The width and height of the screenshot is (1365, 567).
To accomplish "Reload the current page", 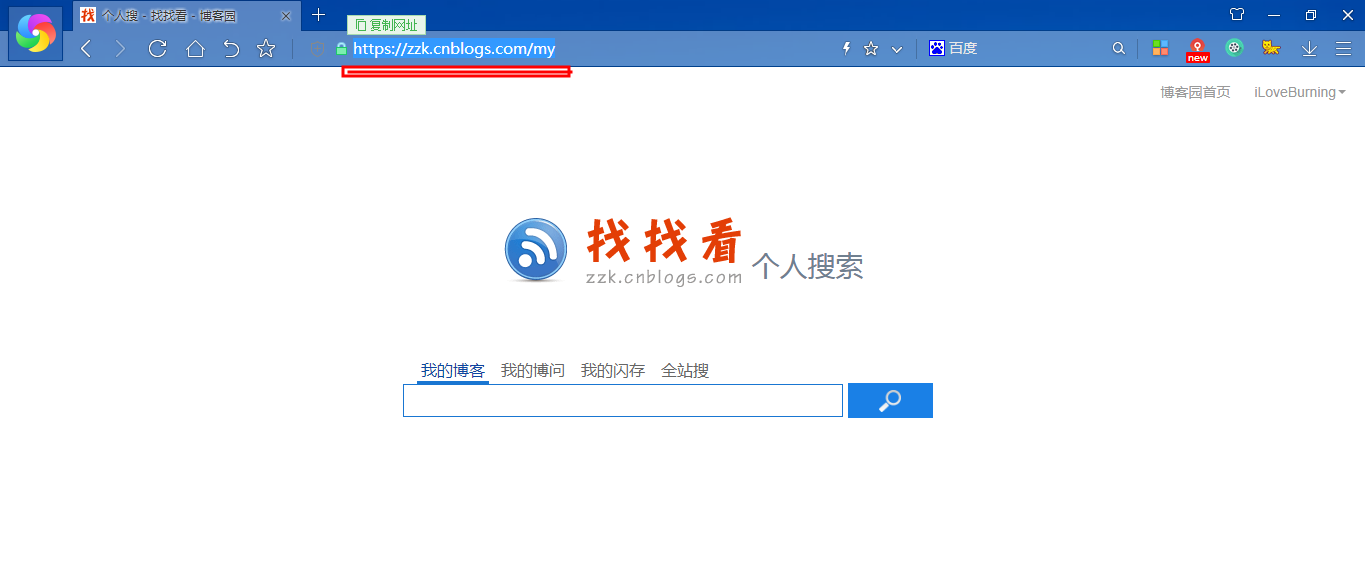I will pos(157,49).
